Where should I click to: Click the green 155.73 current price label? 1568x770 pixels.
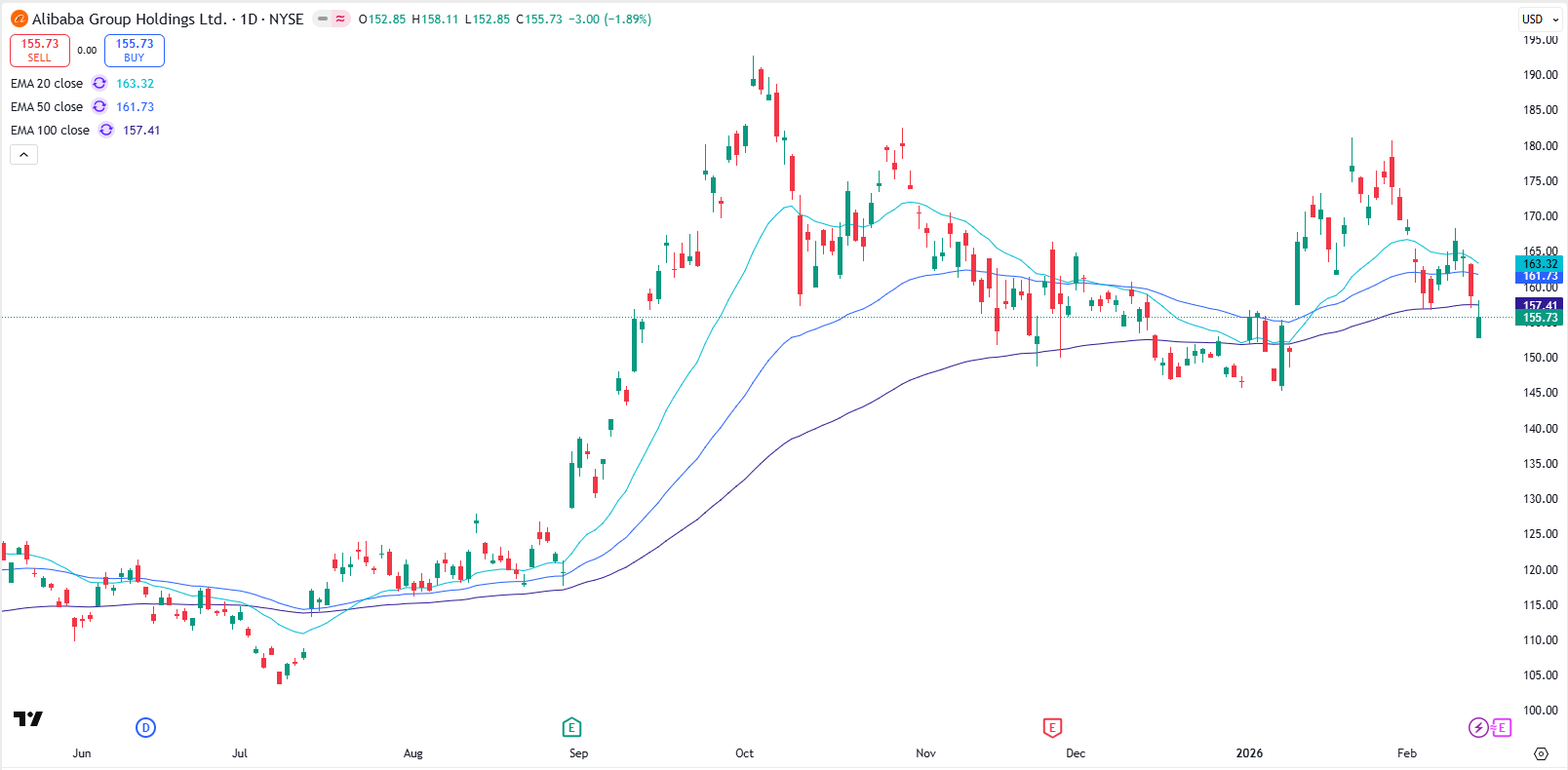1541,318
